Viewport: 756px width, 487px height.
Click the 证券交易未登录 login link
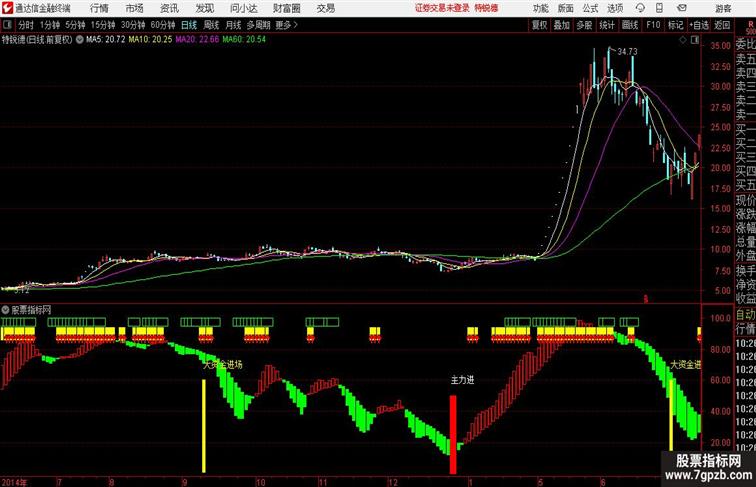click(x=442, y=8)
